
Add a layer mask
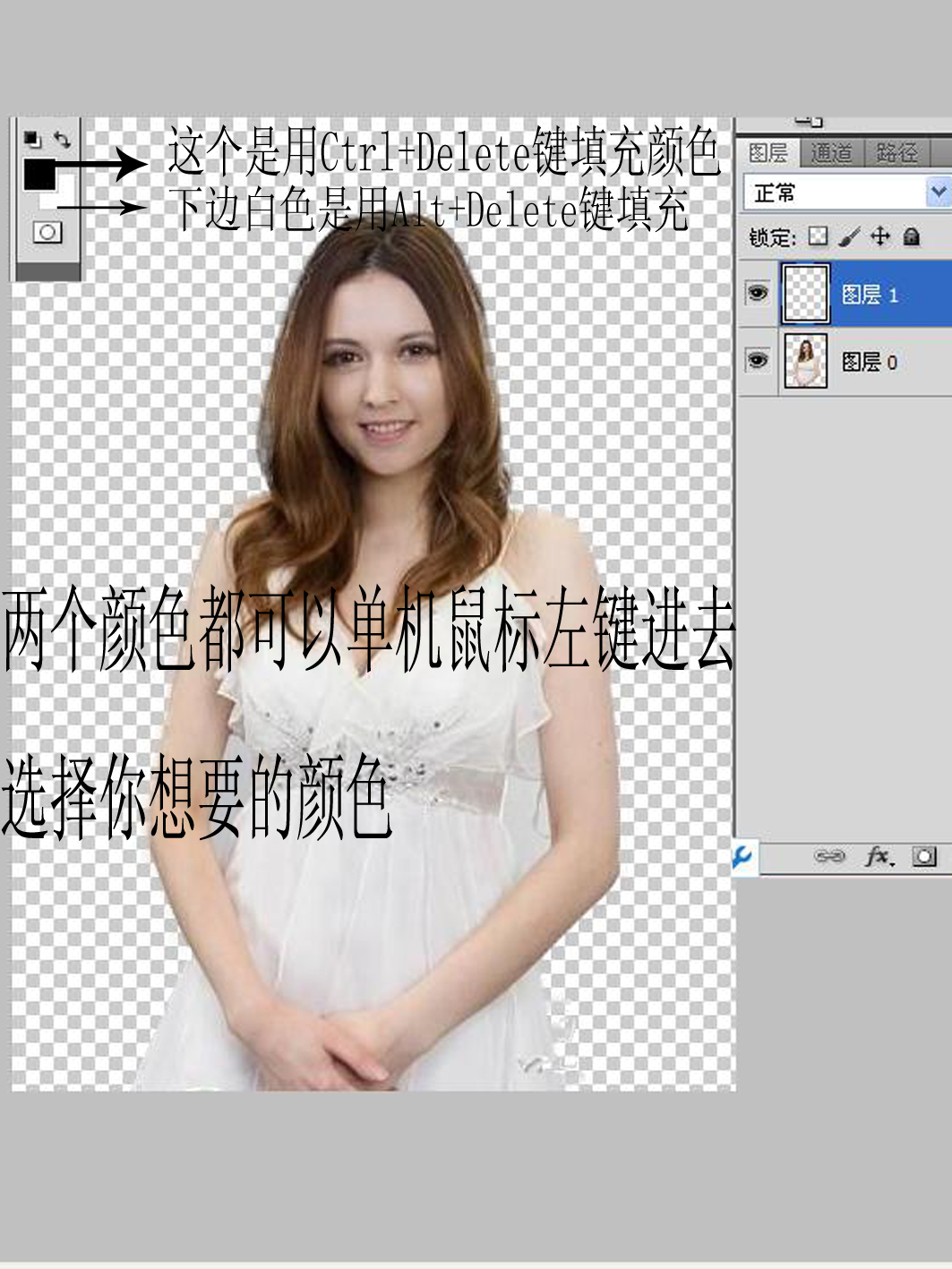924,856
